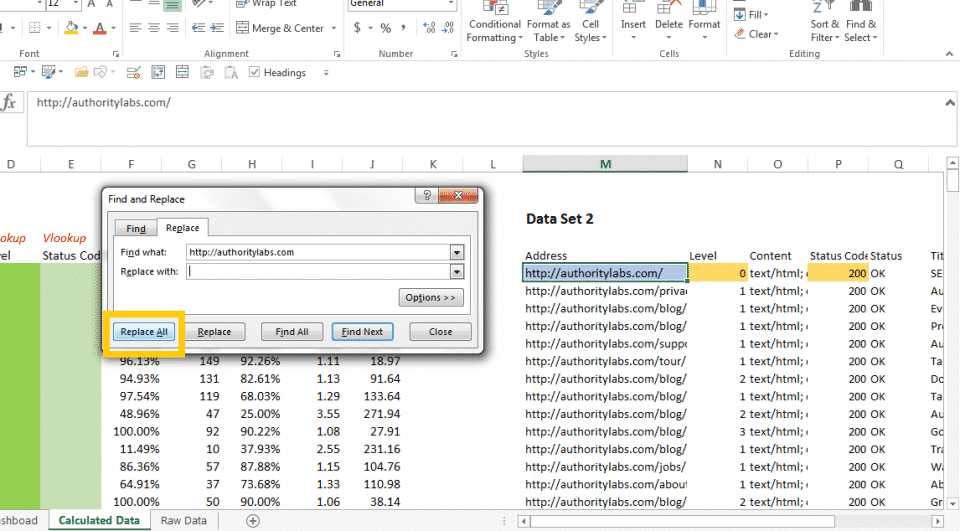Viewport: 960px width, 531px height.
Task: Click the Borders icon in Font group
Action: click(x=34, y=28)
